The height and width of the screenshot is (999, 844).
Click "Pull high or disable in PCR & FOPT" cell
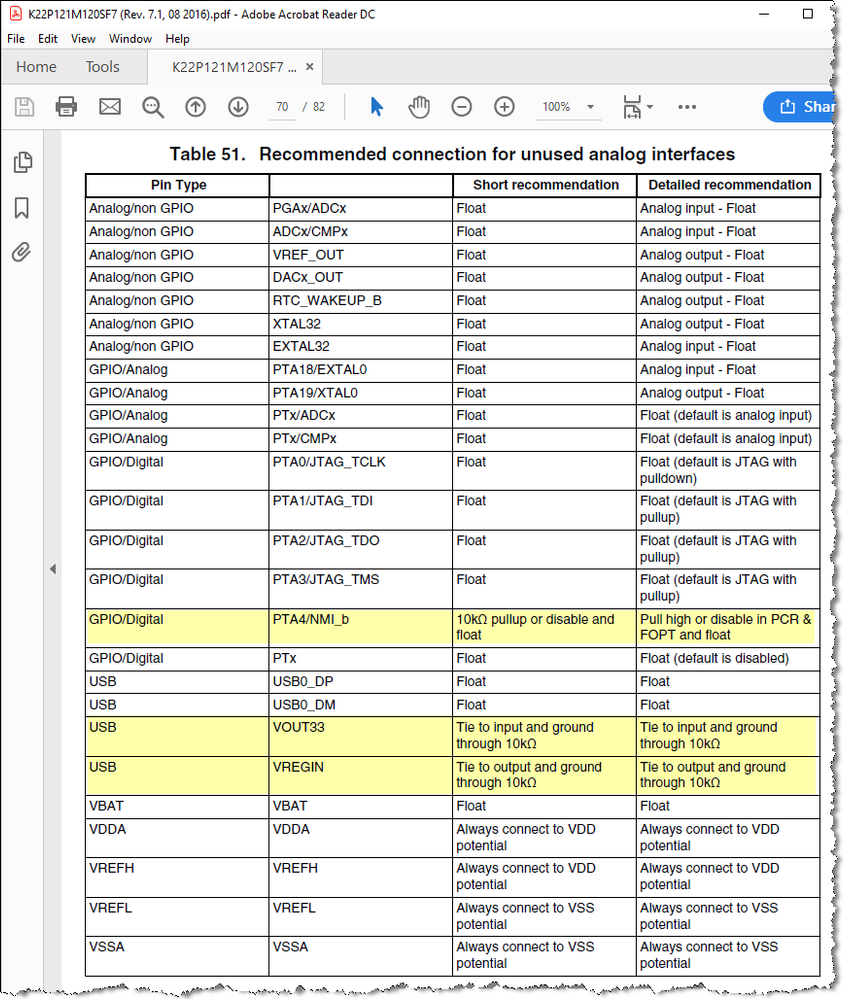click(728, 627)
